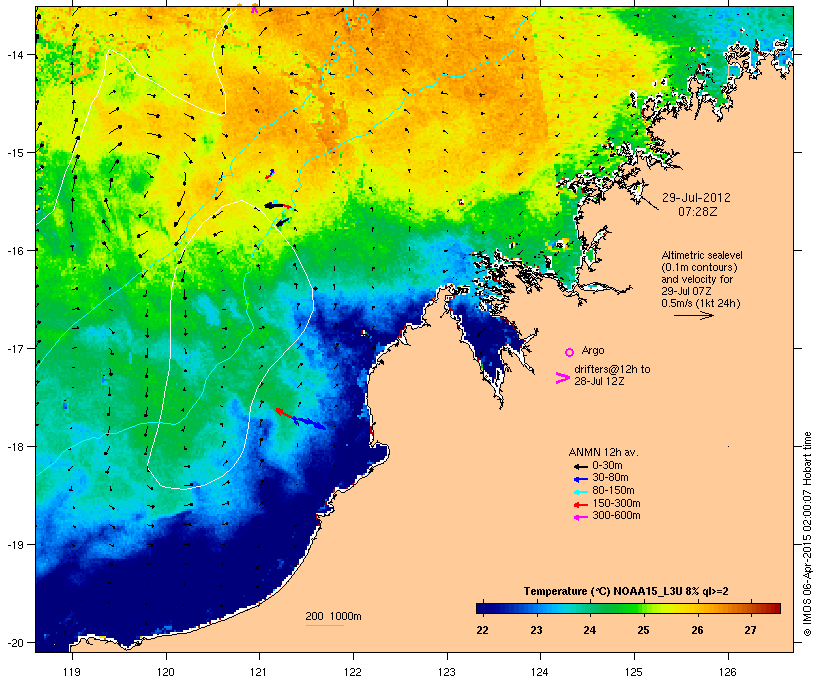Screen dimensions: 820x680
Task: Click the 'Temperature (°C) NOAA15_L3U' title
Action: [x=603, y=592]
